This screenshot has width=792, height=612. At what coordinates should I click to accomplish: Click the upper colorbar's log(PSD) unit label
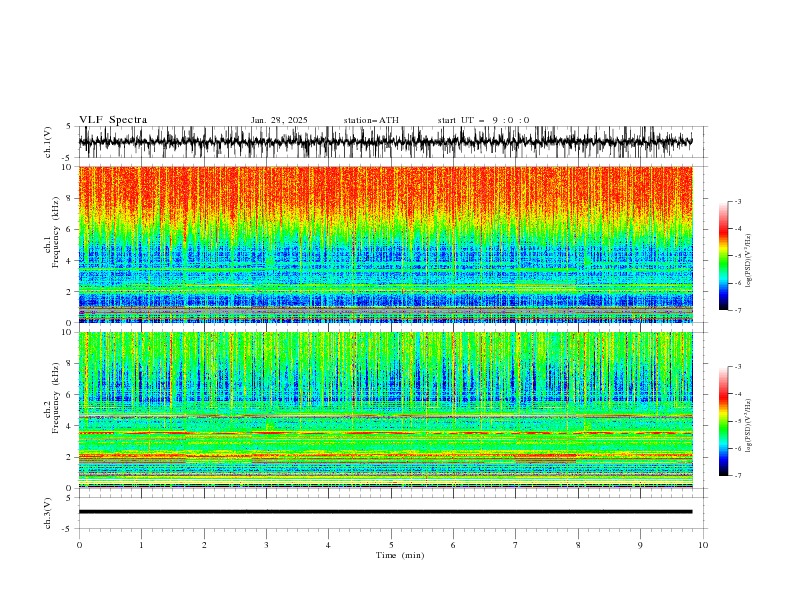pos(749,261)
